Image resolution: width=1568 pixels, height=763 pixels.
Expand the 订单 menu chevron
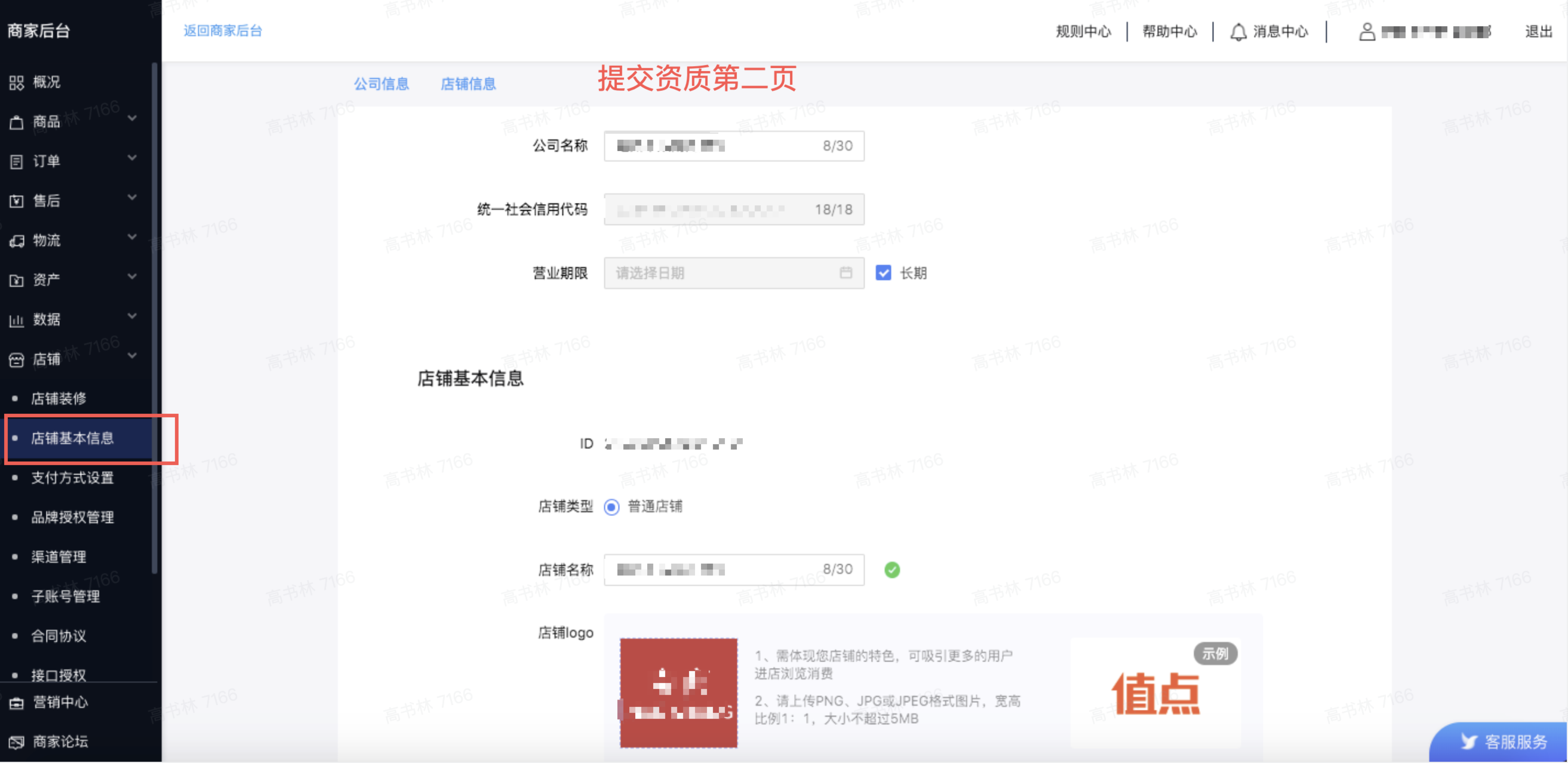[132, 158]
